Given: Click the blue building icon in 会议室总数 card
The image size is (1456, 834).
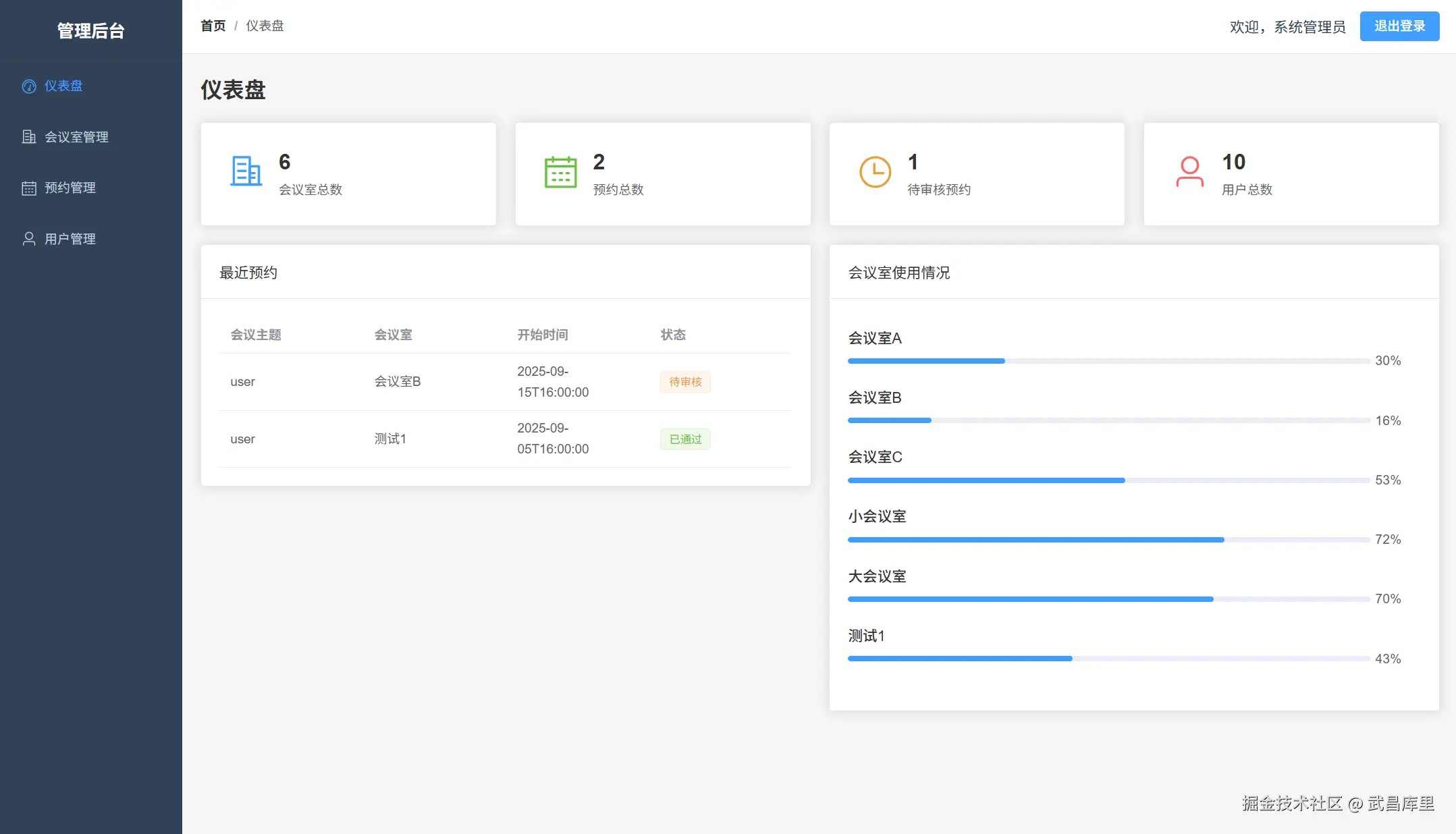Looking at the screenshot, I should click(246, 171).
